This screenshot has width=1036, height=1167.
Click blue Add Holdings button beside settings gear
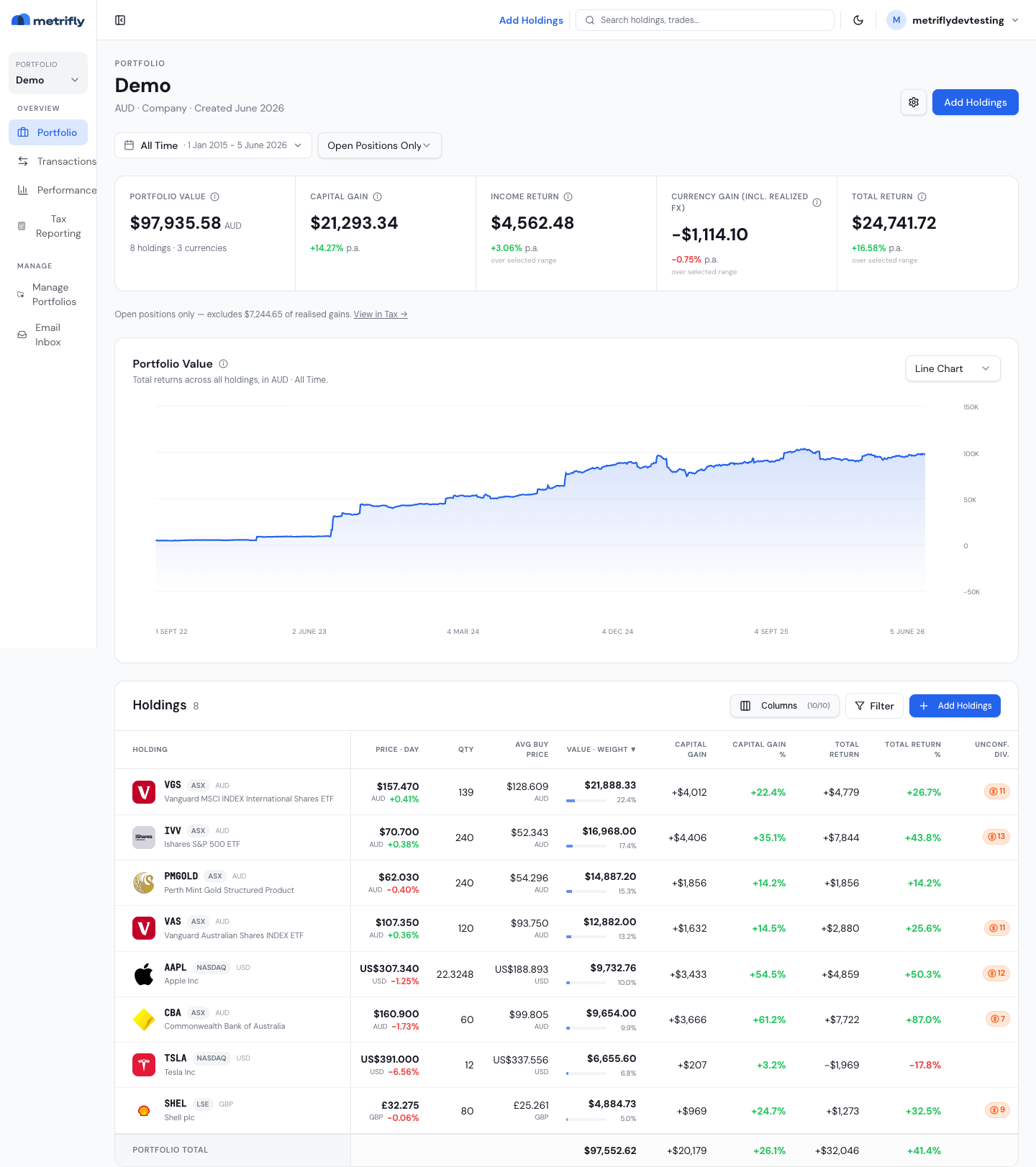point(975,102)
